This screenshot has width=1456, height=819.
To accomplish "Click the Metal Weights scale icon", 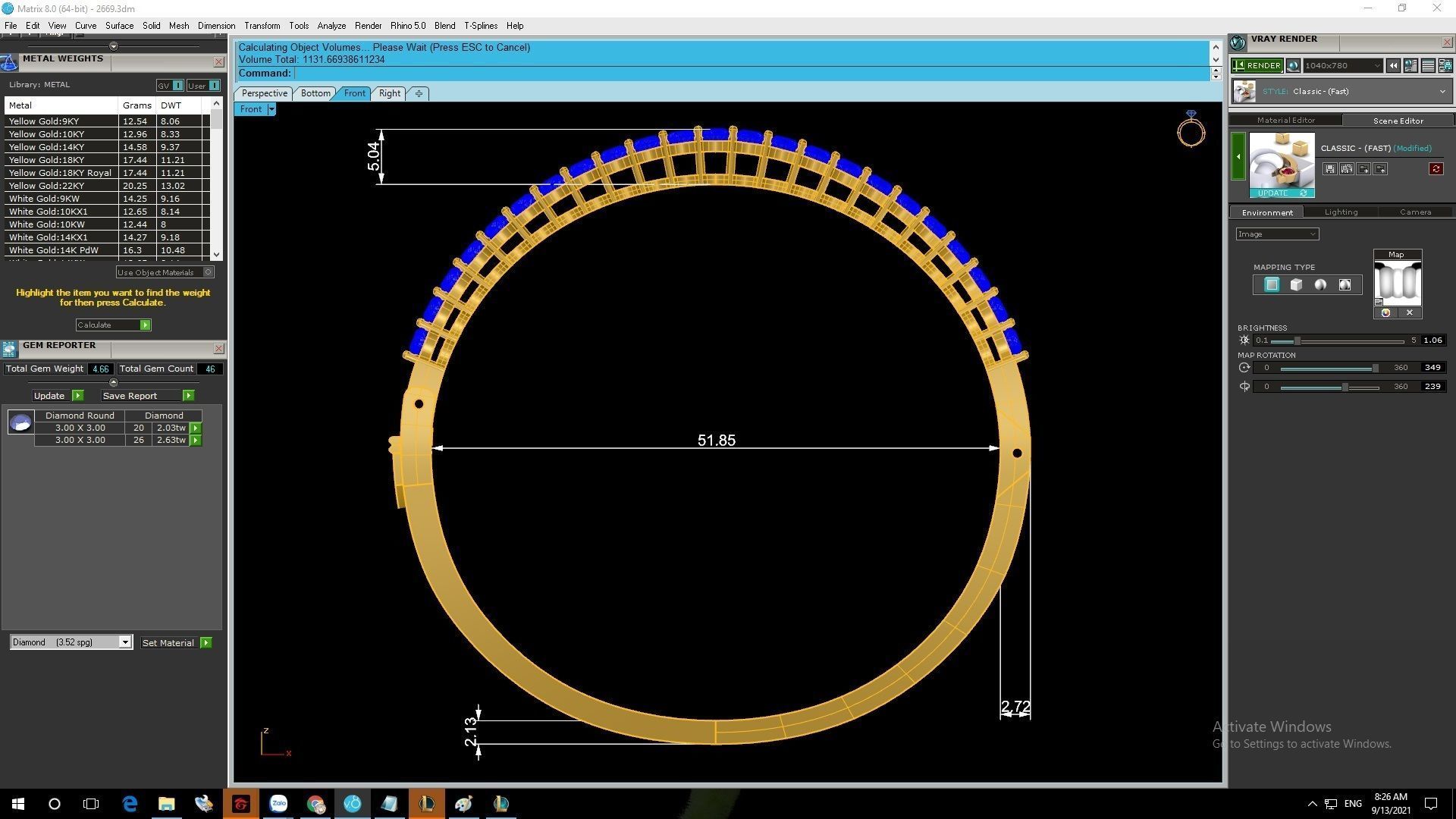I will tap(9, 62).
